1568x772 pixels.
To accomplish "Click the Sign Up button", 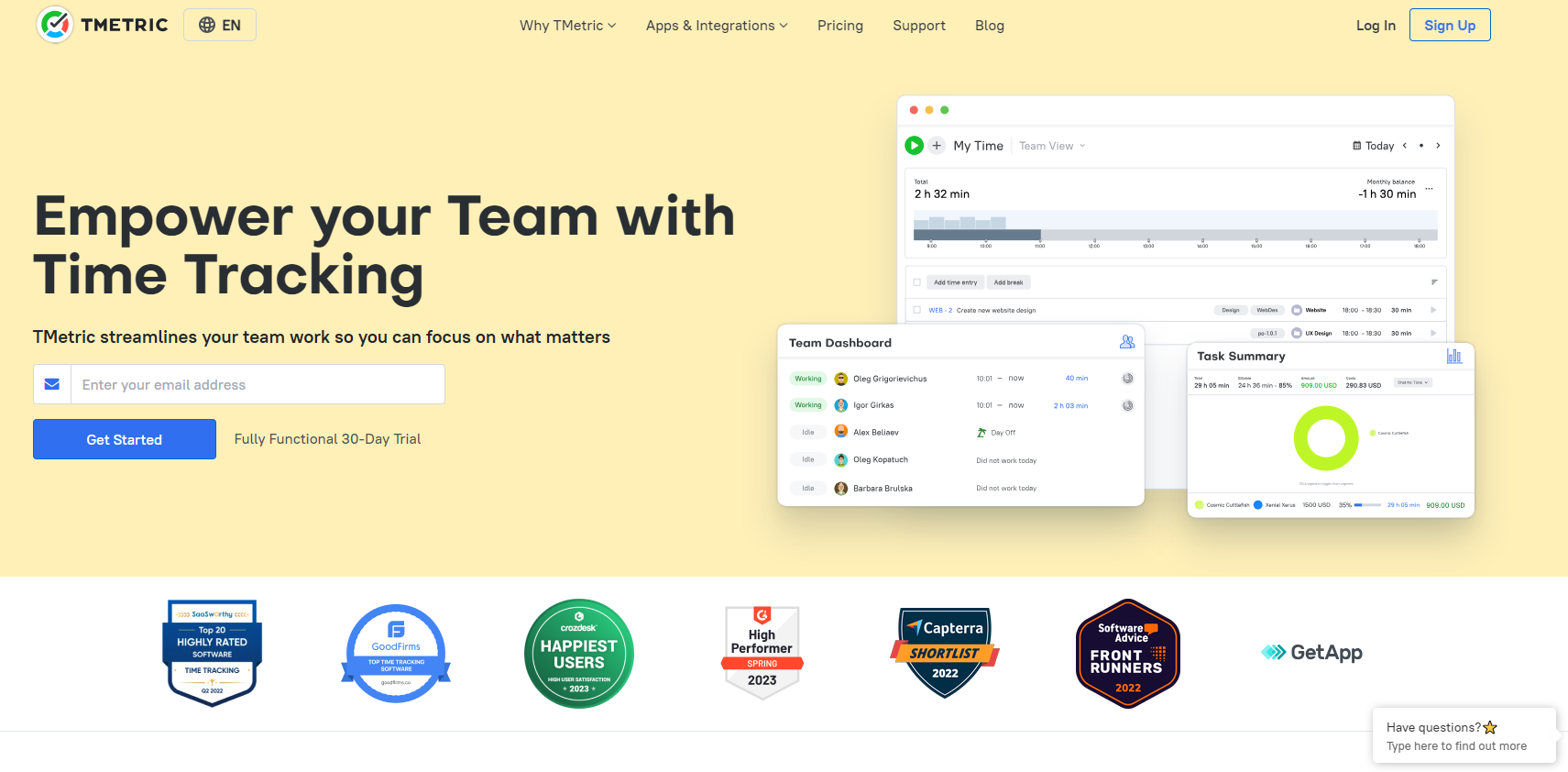I will [x=1450, y=25].
